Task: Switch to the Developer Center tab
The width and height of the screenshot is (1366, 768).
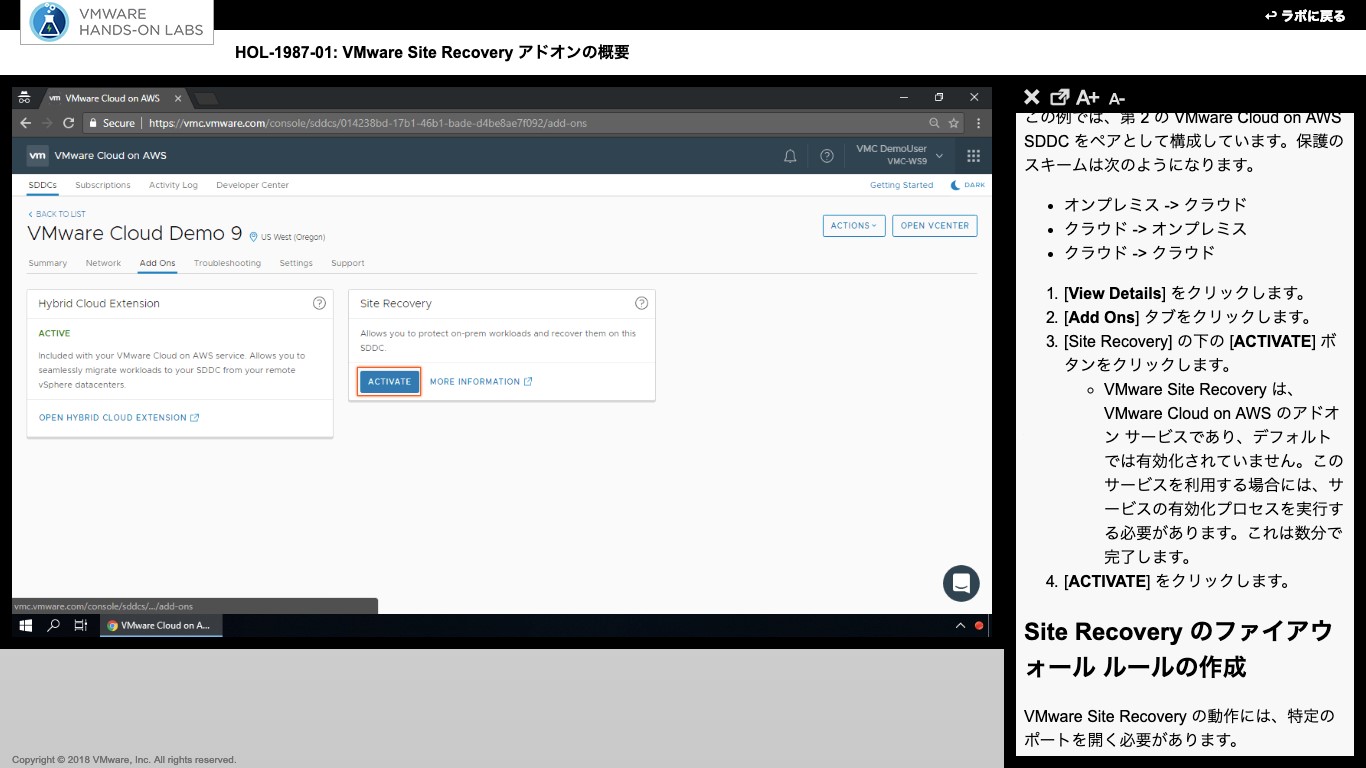Action: click(252, 185)
